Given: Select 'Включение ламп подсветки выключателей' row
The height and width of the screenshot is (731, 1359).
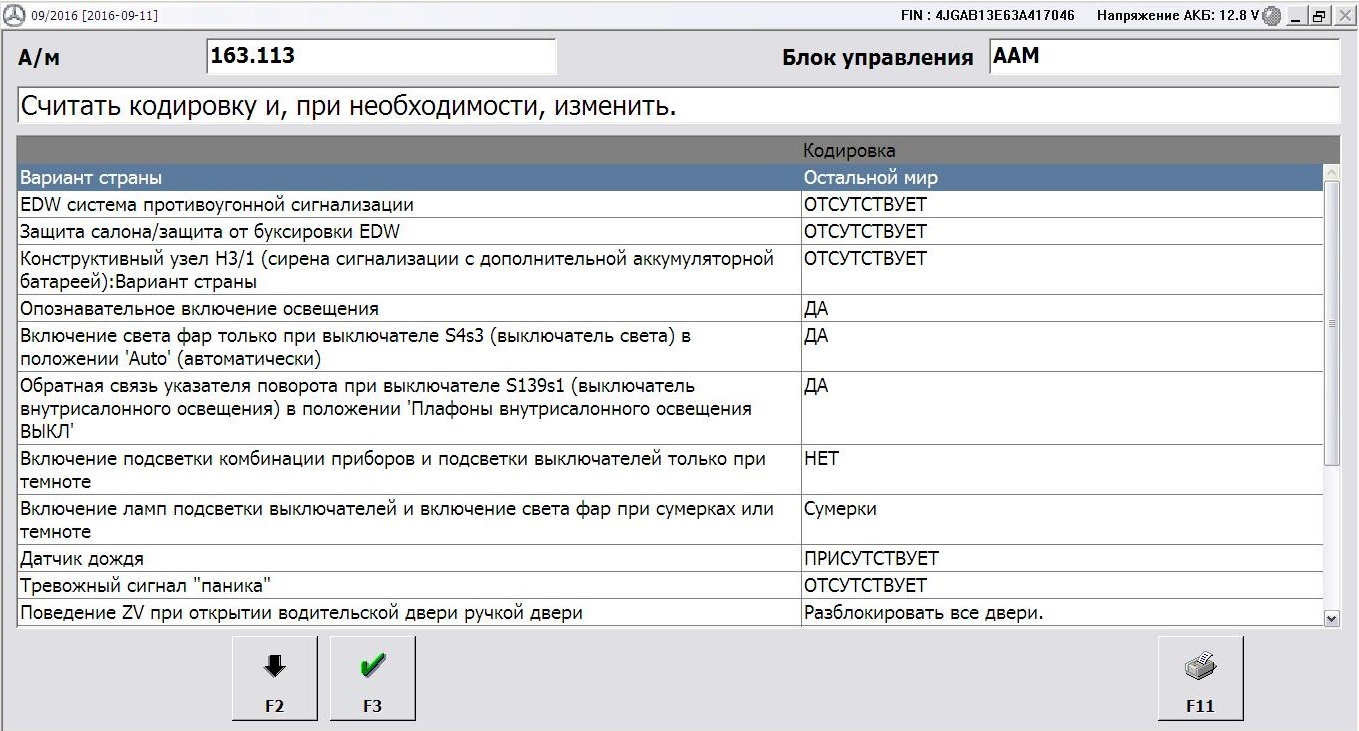Looking at the screenshot, I should (670, 520).
